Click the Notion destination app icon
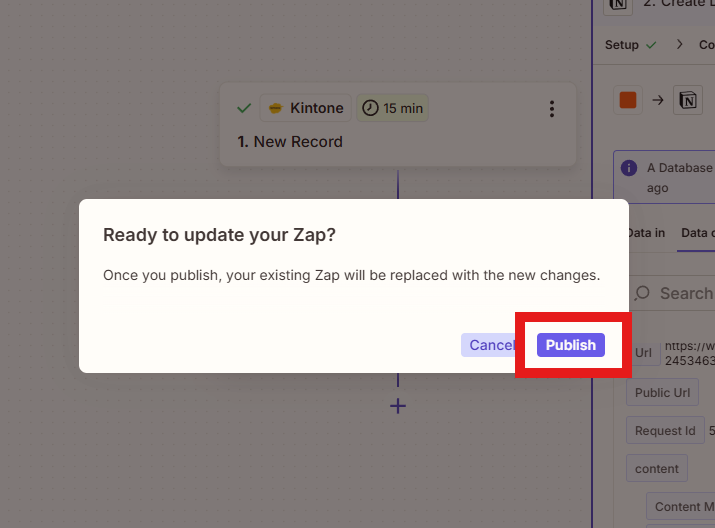This screenshot has height=528, width=715. 688,100
